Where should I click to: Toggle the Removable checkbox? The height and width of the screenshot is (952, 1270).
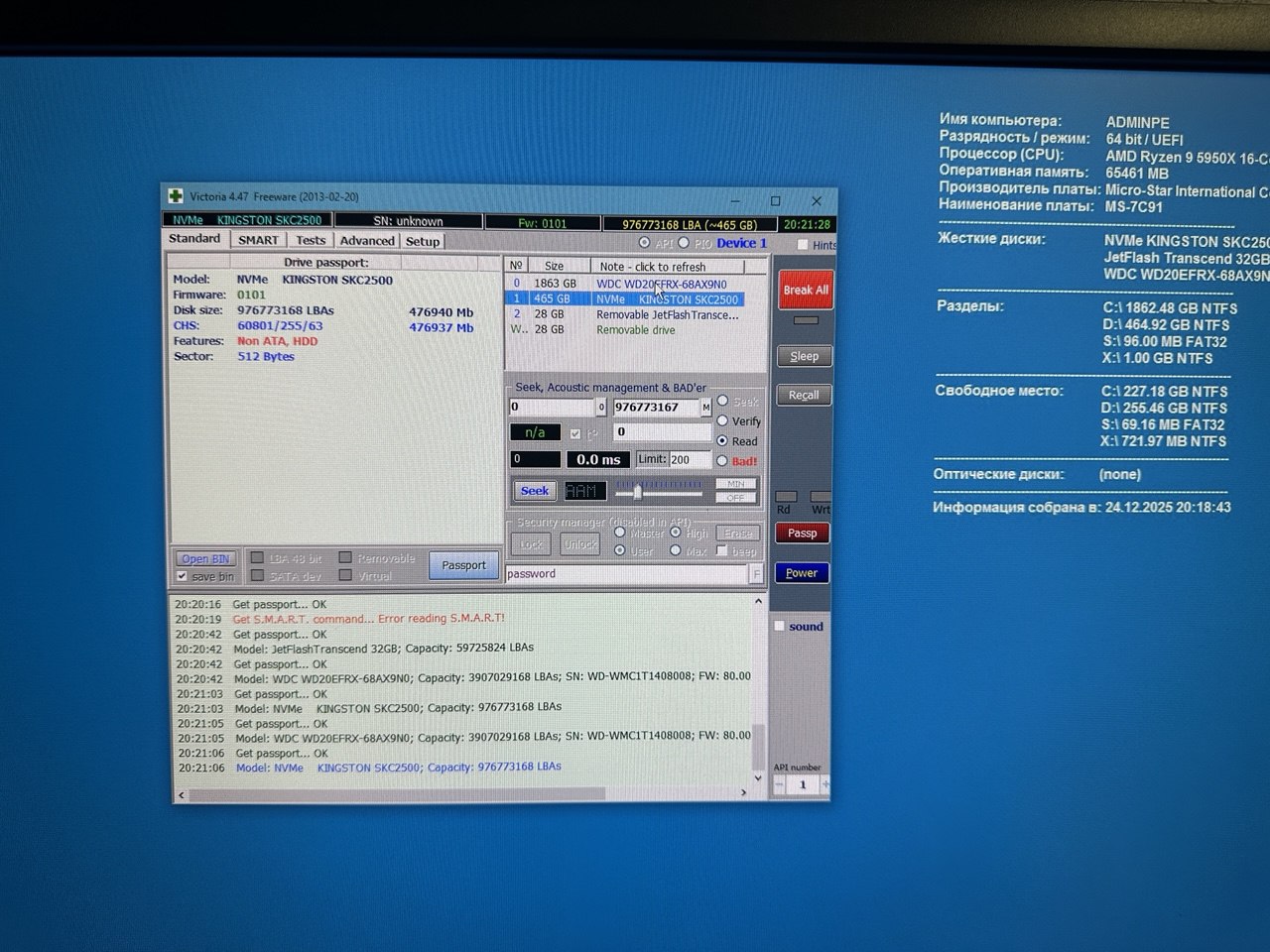(345, 558)
